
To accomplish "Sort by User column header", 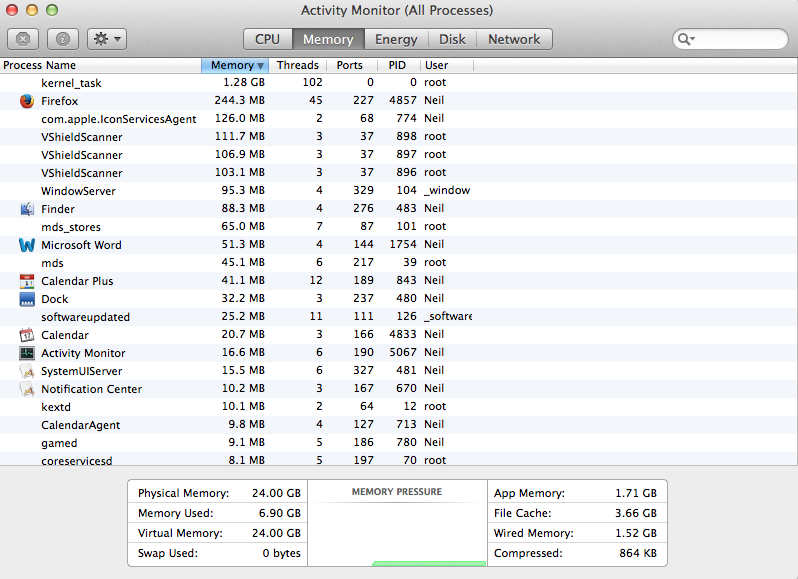I will [447, 65].
